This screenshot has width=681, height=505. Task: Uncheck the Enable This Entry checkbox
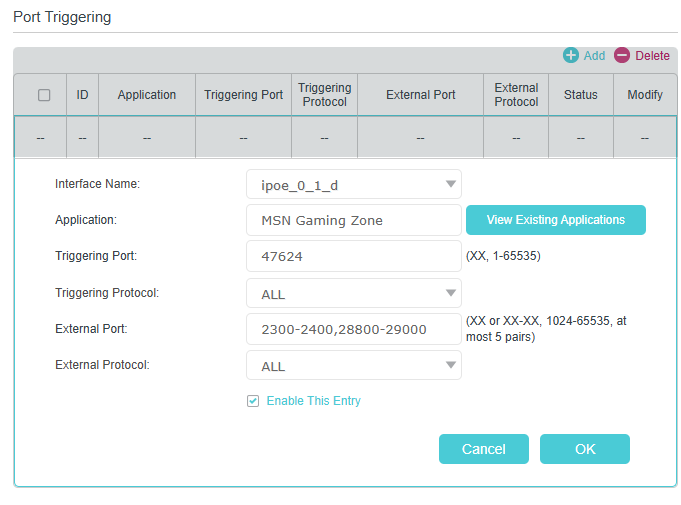pyautogui.click(x=253, y=401)
